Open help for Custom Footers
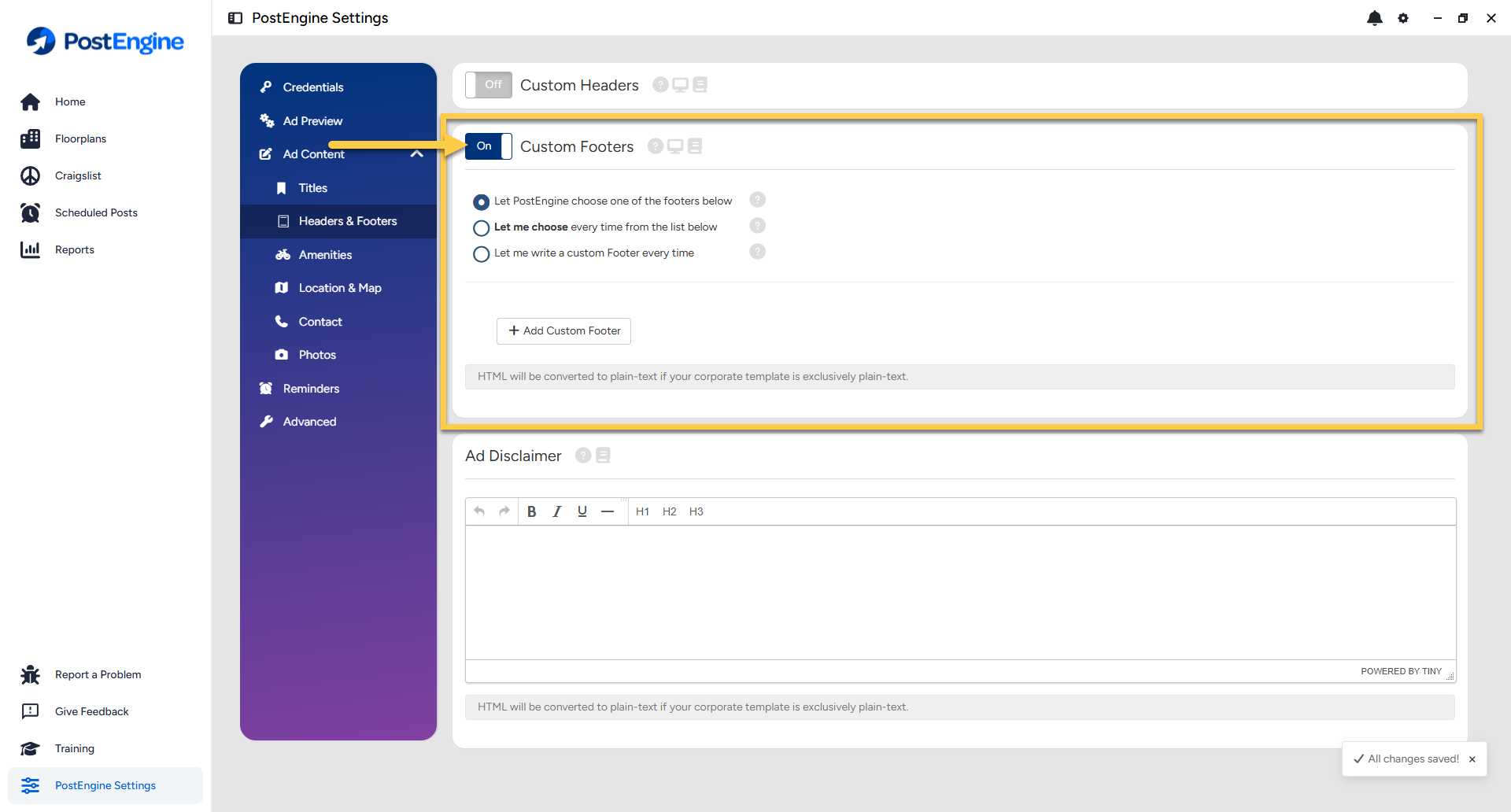1511x812 pixels. (656, 146)
